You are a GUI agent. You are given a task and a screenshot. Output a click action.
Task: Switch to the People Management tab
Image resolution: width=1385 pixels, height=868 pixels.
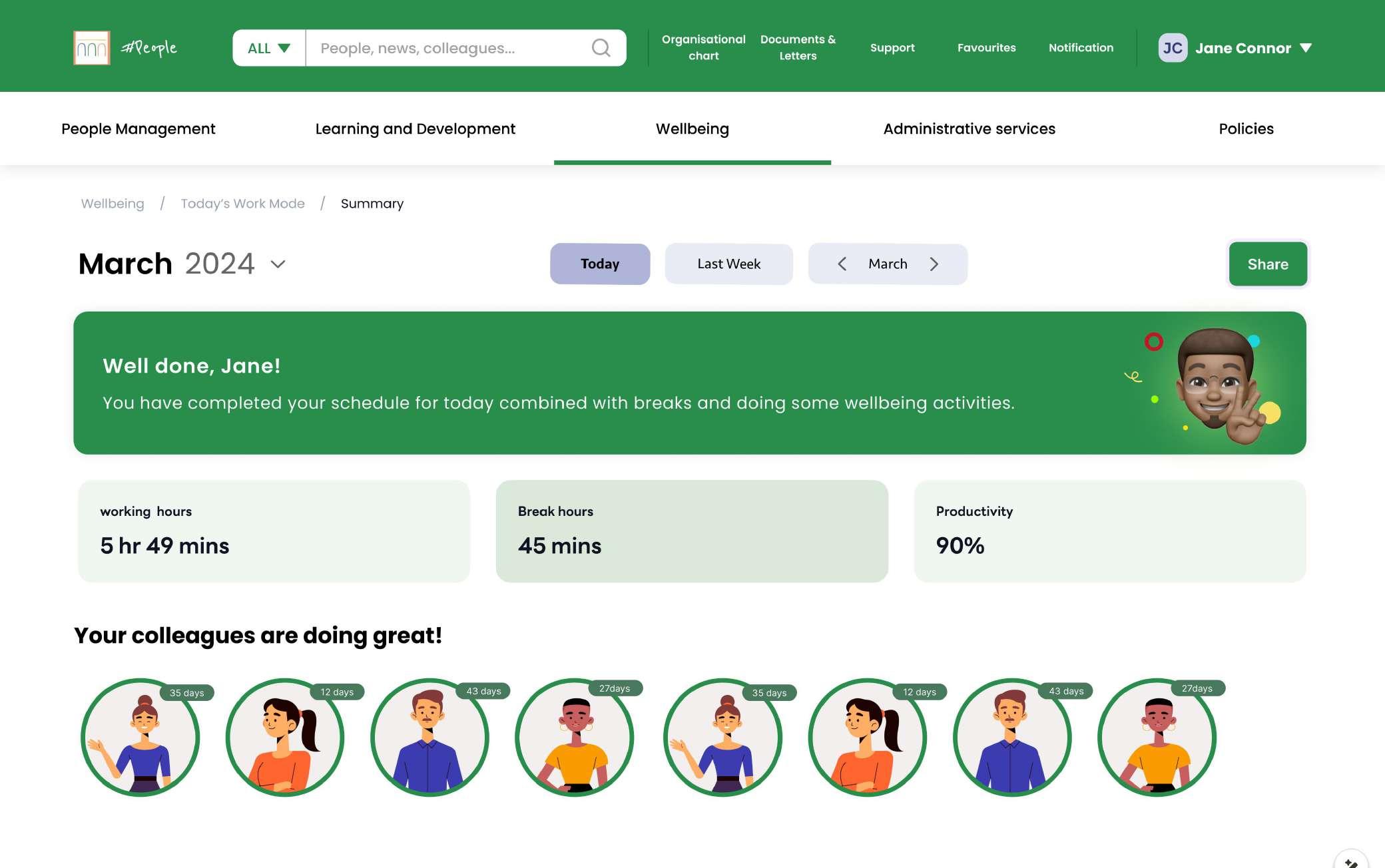tap(138, 129)
